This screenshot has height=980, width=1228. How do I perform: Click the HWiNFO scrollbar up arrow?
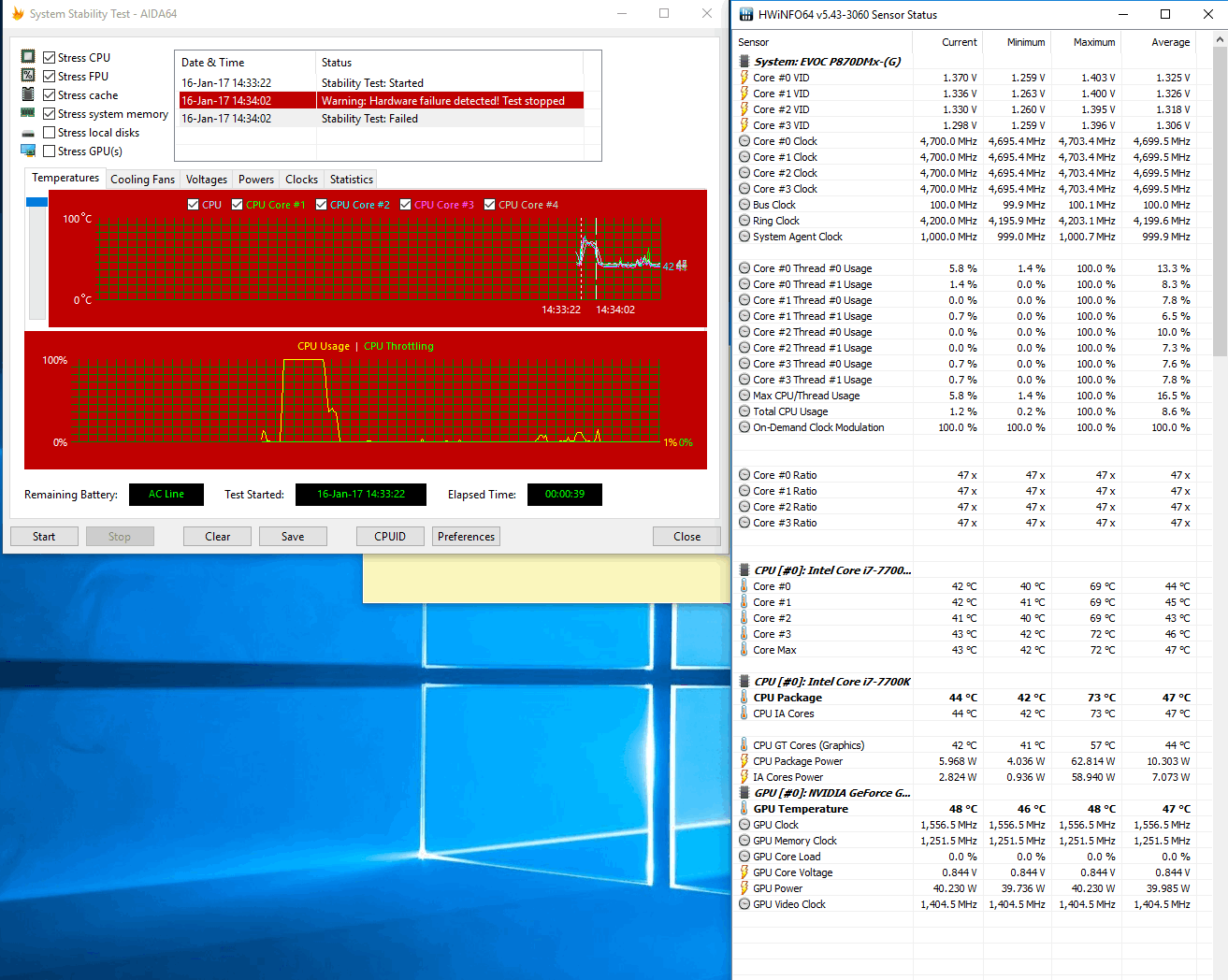point(1221,41)
